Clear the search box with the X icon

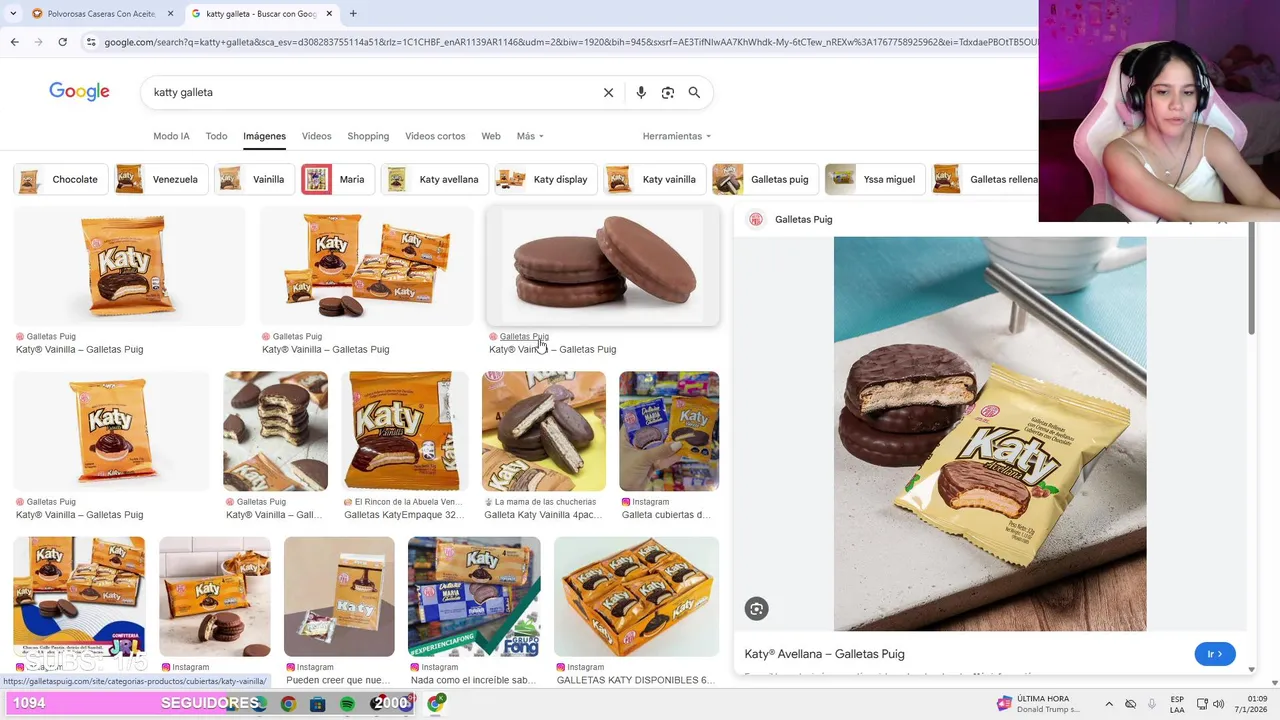pos(608,92)
